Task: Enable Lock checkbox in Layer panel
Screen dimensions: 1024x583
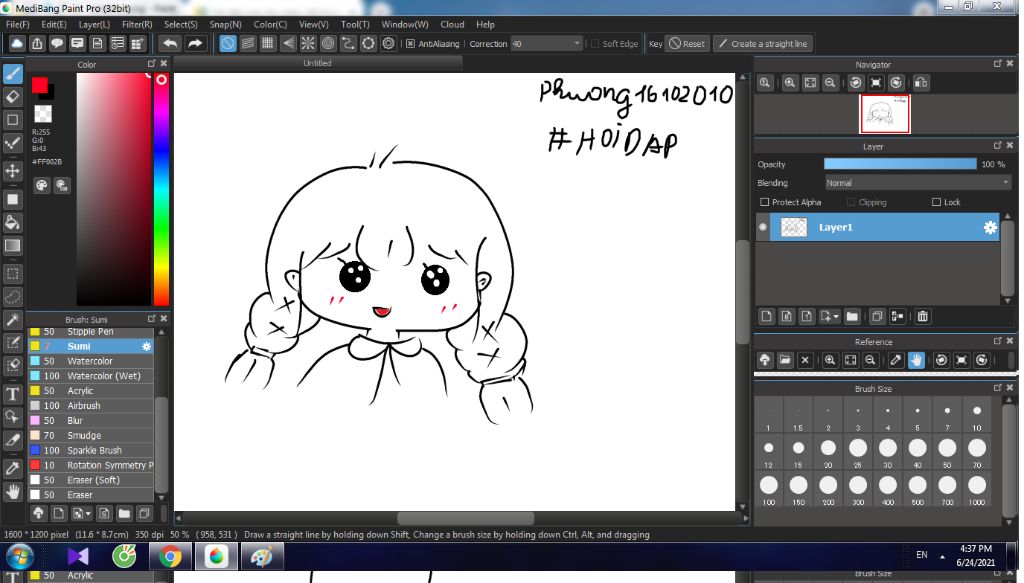Action: pos(936,202)
